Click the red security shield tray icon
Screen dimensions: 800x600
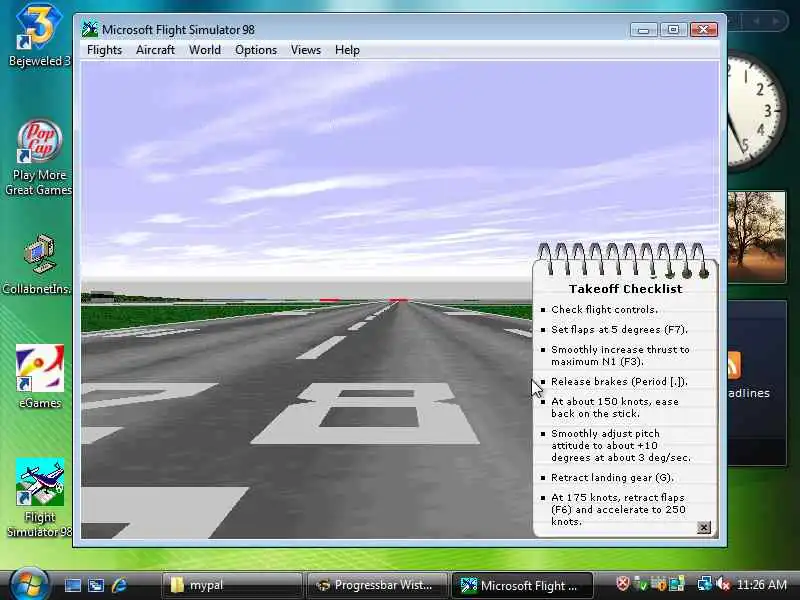coord(622,583)
